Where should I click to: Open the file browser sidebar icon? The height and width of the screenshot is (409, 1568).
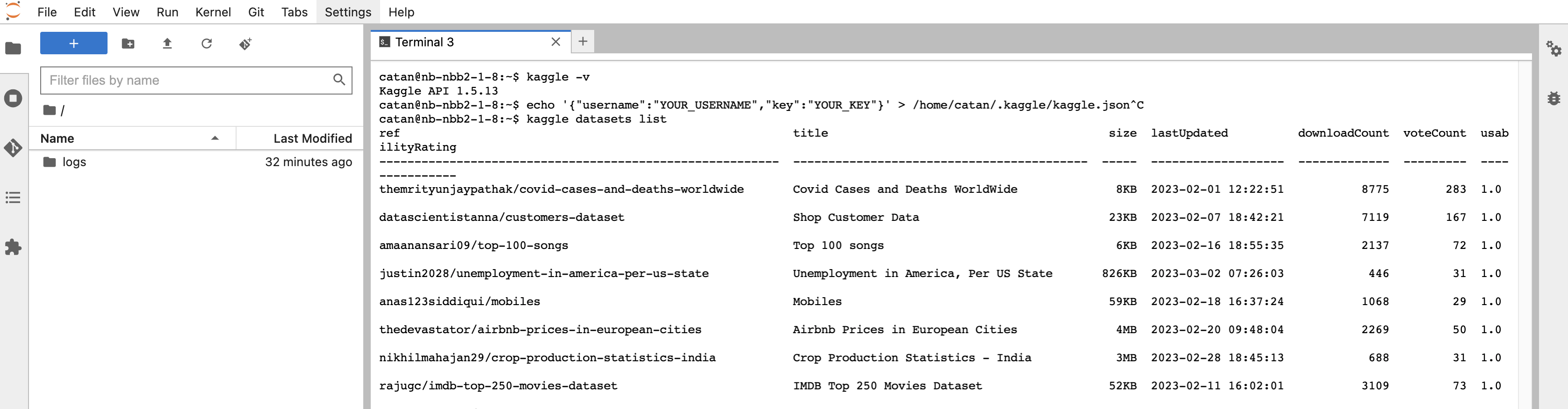(x=14, y=48)
